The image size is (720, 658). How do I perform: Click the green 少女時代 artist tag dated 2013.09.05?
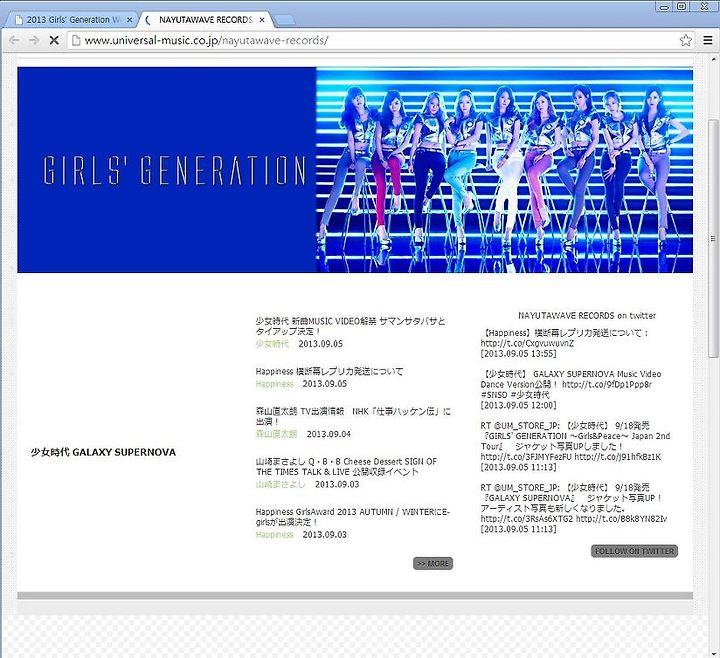pyautogui.click(x=272, y=343)
